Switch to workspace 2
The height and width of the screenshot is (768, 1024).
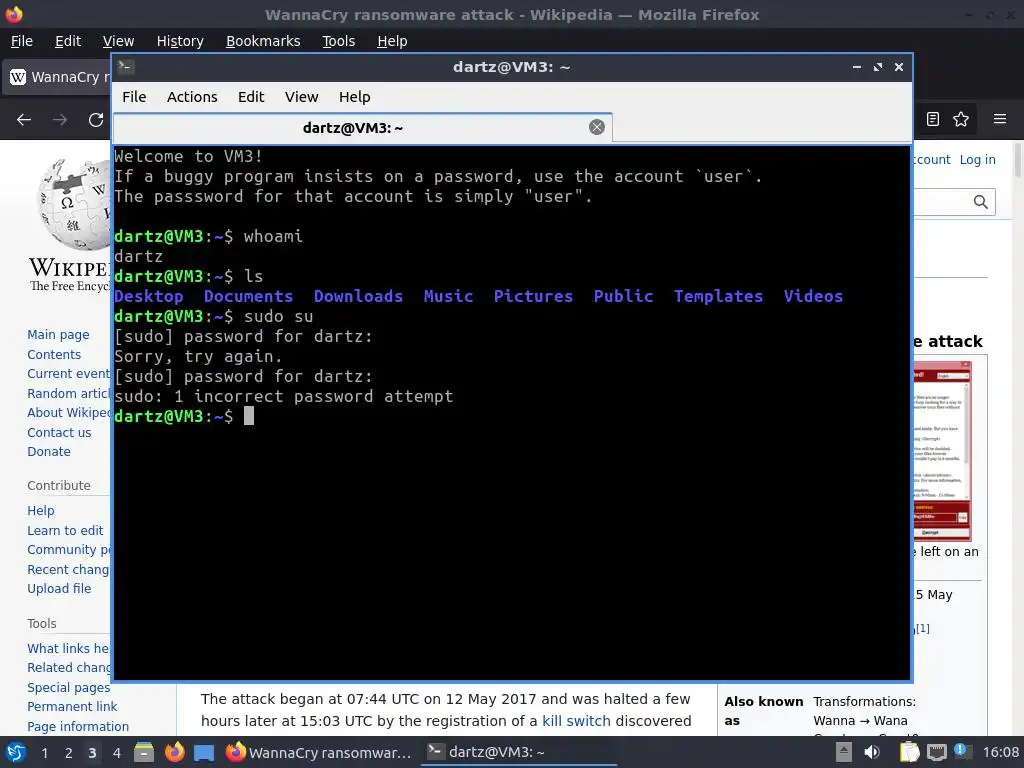[68, 753]
